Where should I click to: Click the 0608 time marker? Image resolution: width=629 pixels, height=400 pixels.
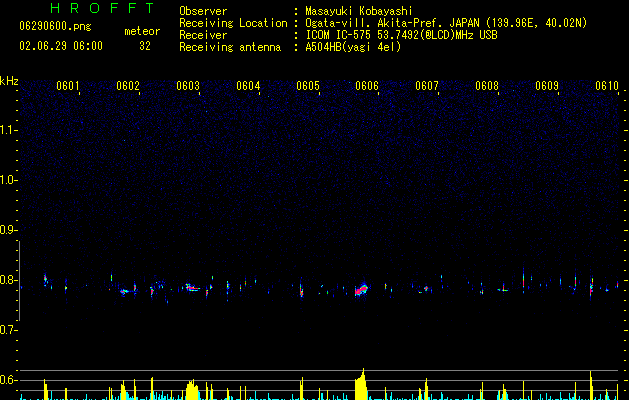point(487,86)
